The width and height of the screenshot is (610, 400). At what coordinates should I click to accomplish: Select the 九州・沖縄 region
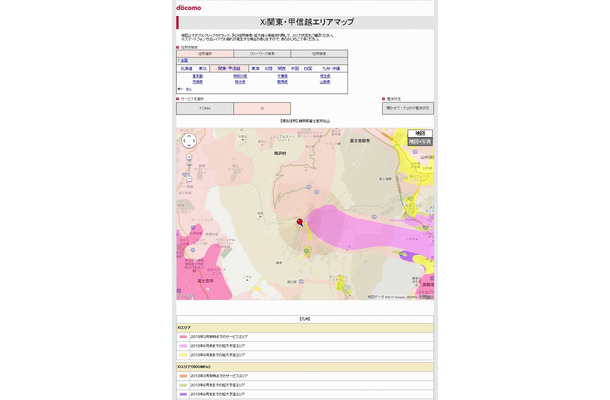point(331,68)
